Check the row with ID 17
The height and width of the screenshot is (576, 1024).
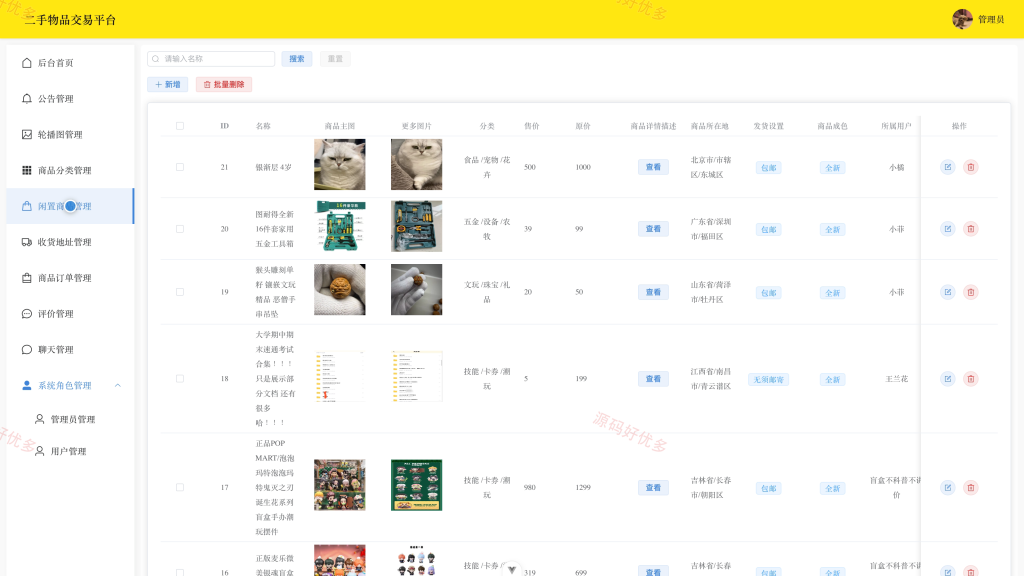pos(180,487)
